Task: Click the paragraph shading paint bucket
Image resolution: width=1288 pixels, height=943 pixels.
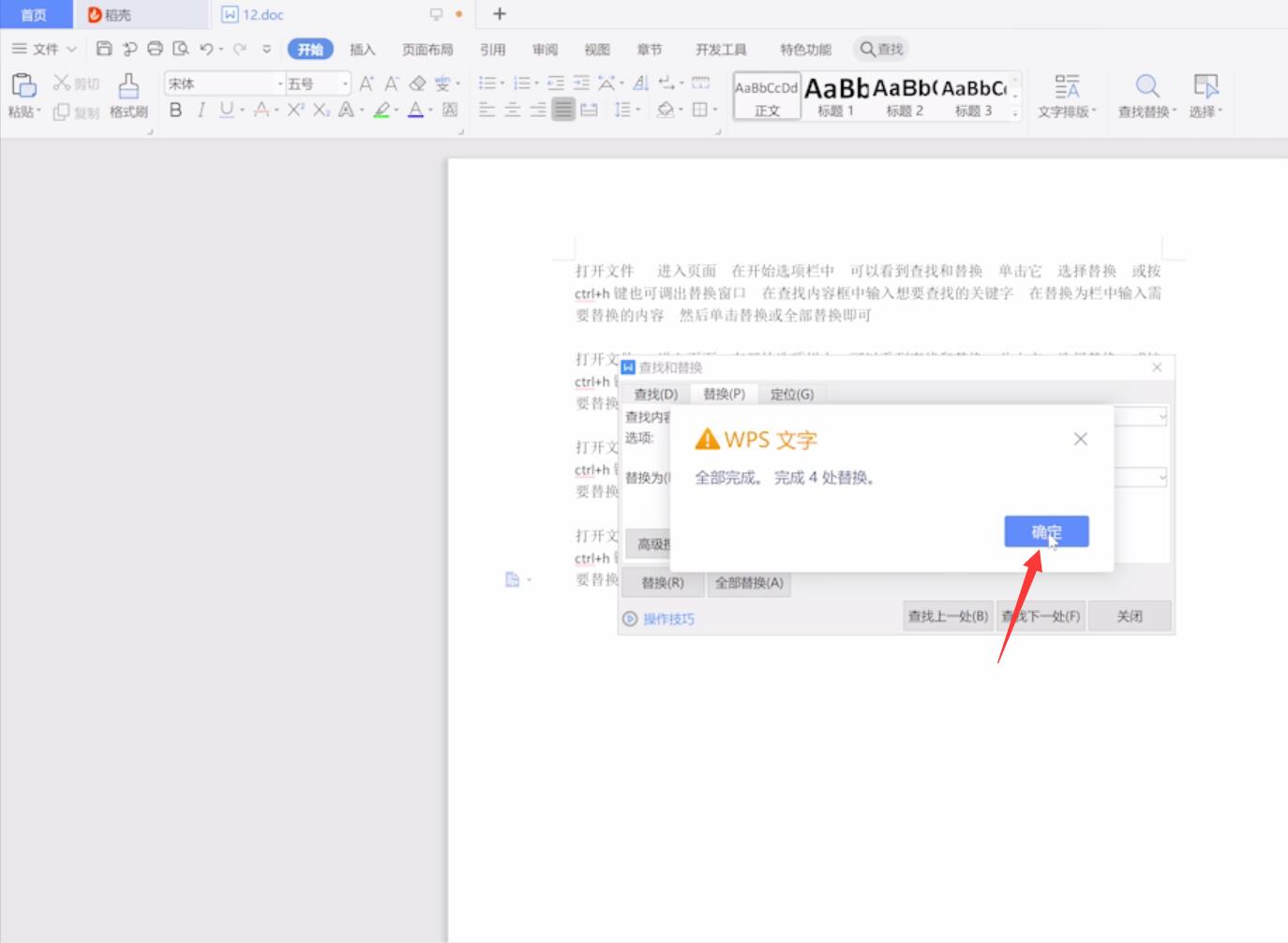Action: tap(665, 110)
